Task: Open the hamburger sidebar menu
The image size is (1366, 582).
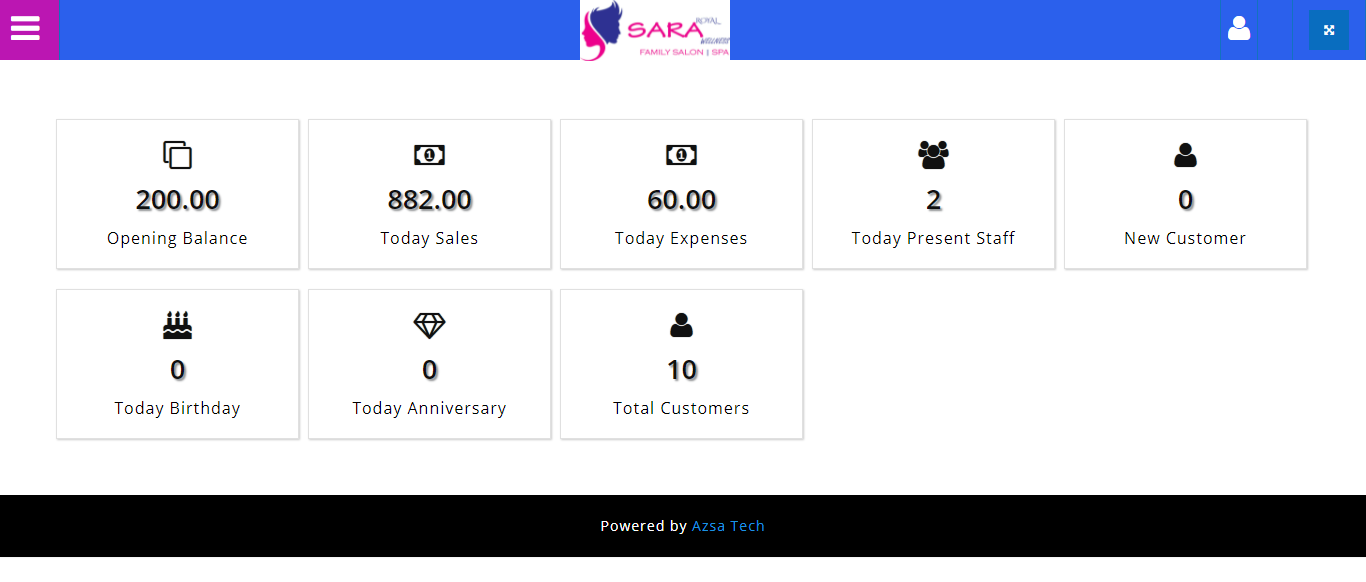Action: tap(26, 29)
